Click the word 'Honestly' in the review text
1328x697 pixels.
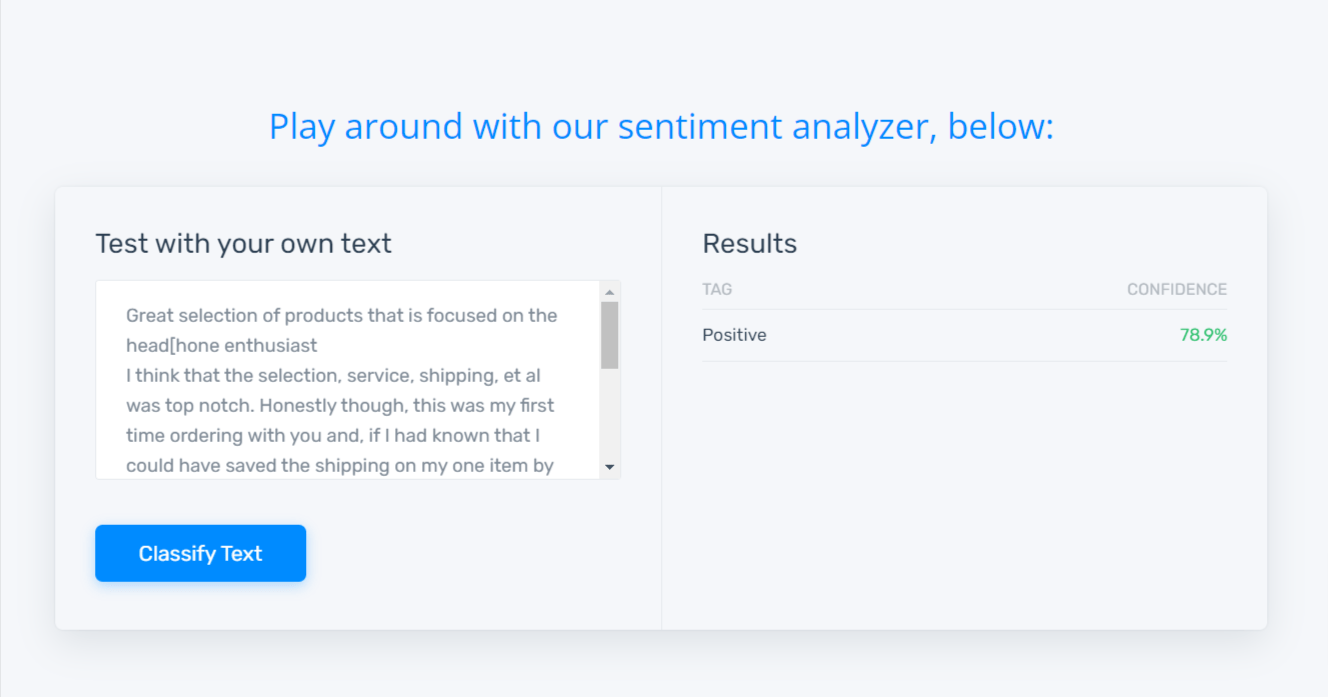tap(296, 405)
